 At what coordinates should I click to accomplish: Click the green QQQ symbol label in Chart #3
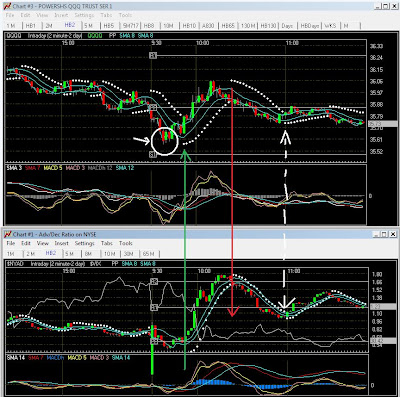click(95, 35)
